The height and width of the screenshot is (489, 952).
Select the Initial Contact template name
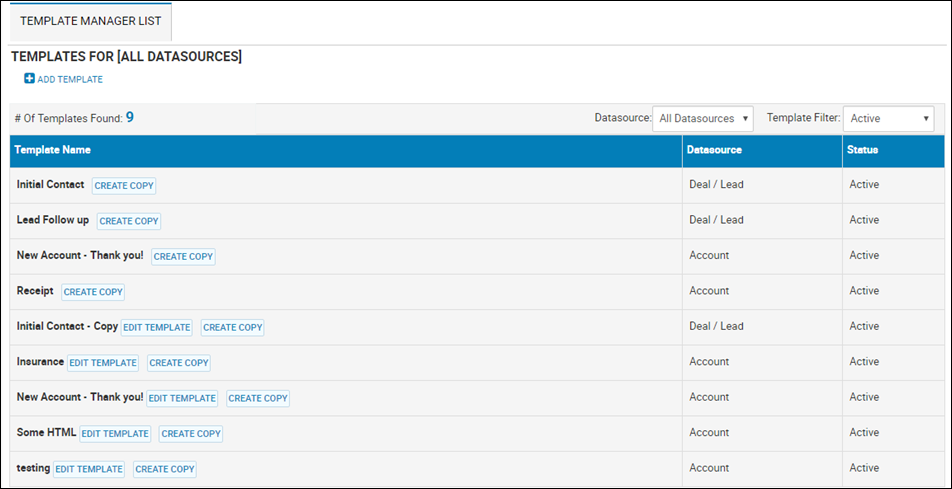(50, 184)
